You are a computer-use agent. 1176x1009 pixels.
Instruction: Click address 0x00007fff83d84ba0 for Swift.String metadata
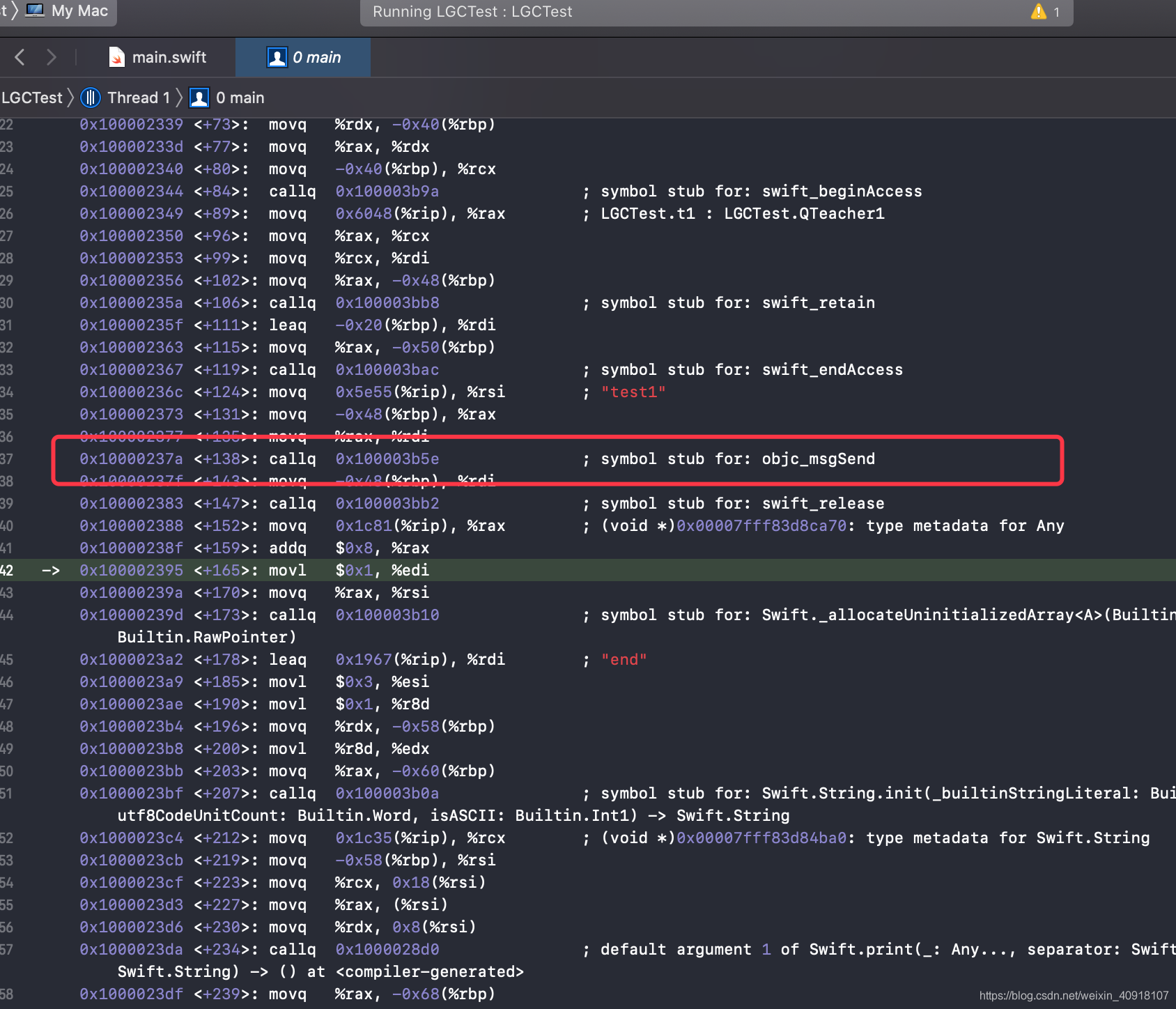point(761,838)
